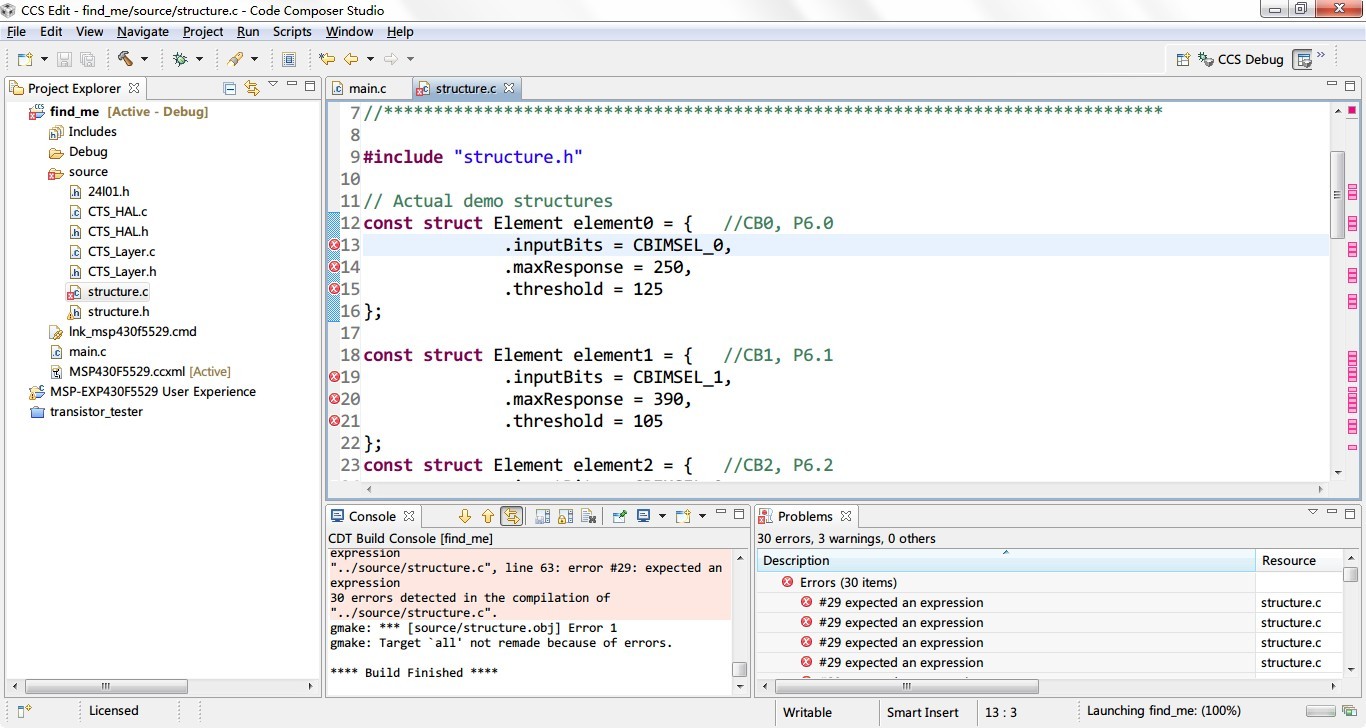
Task: Open the Problems view menu triangle
Action: tap(1313, 513)
